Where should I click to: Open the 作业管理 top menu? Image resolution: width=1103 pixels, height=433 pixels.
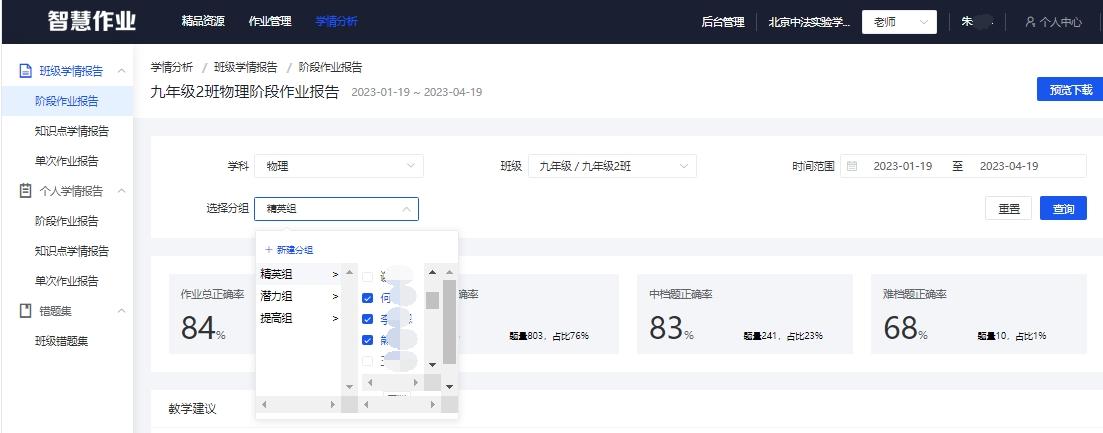point(270,21)
